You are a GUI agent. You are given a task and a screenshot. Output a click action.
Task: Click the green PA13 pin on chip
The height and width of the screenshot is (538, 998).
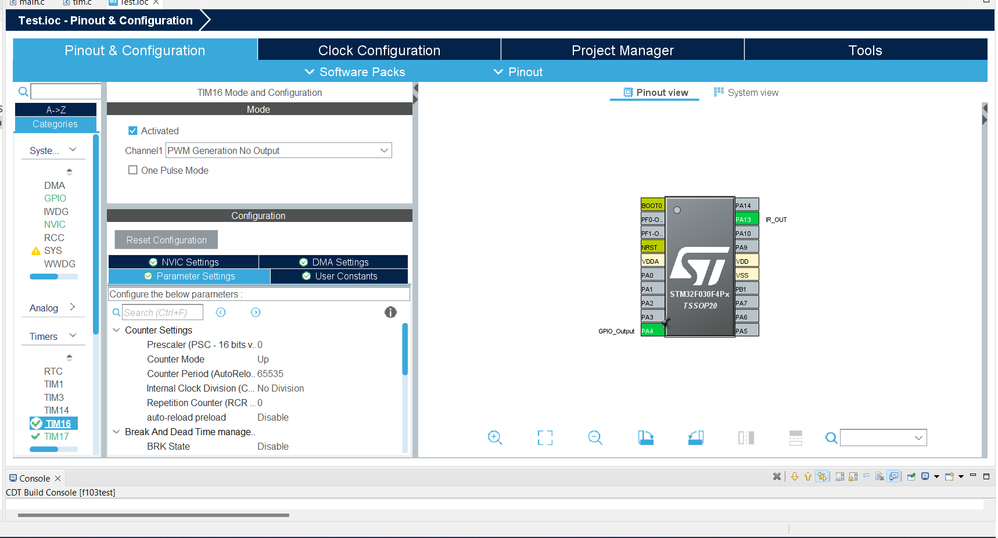click(x=746, y=219)
